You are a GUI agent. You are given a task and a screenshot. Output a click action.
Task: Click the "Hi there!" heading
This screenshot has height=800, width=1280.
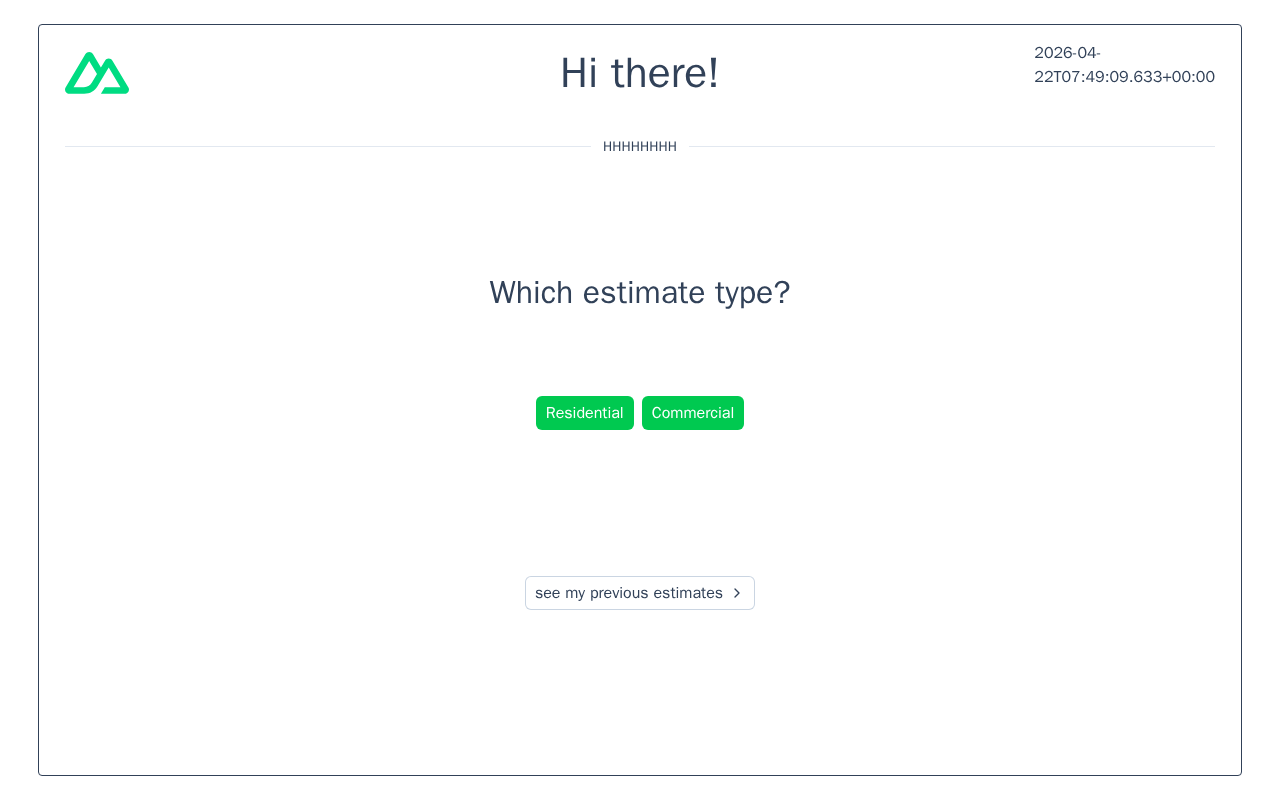point(639,73)
